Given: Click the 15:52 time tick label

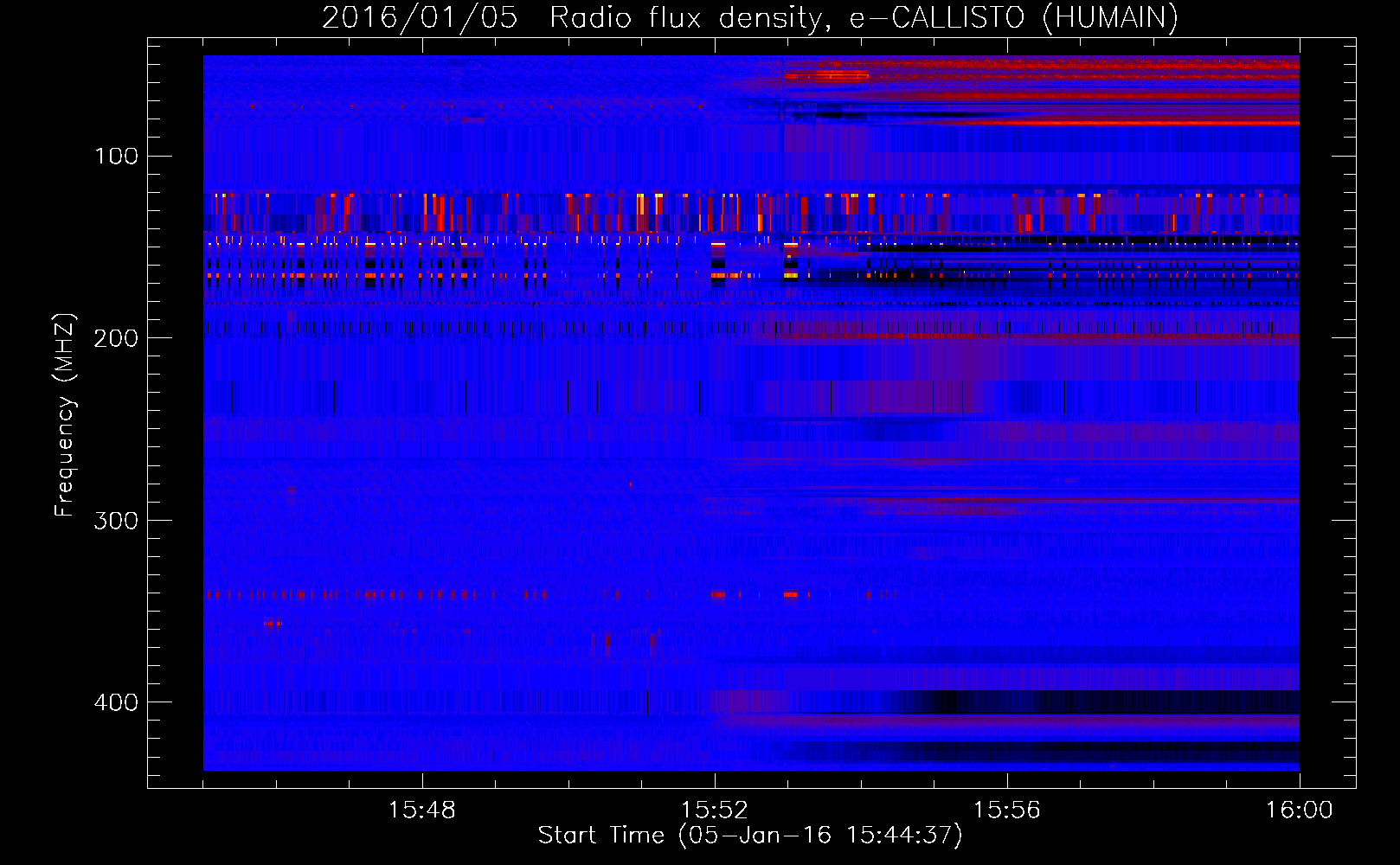Looking at the screenshot, I should 714,811.
